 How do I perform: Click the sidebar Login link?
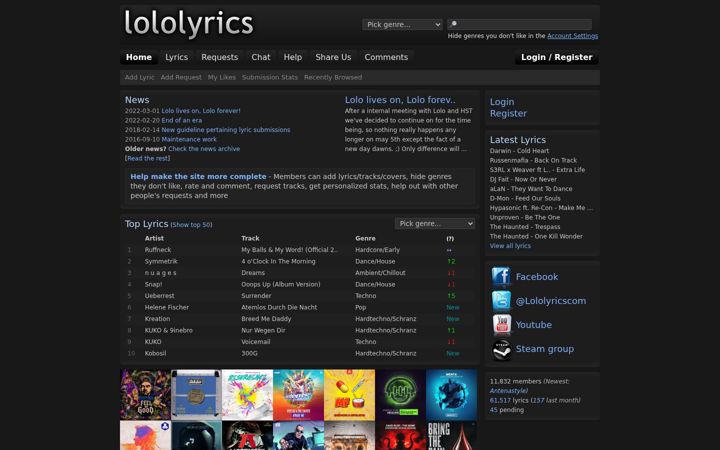tap(502, 102)
